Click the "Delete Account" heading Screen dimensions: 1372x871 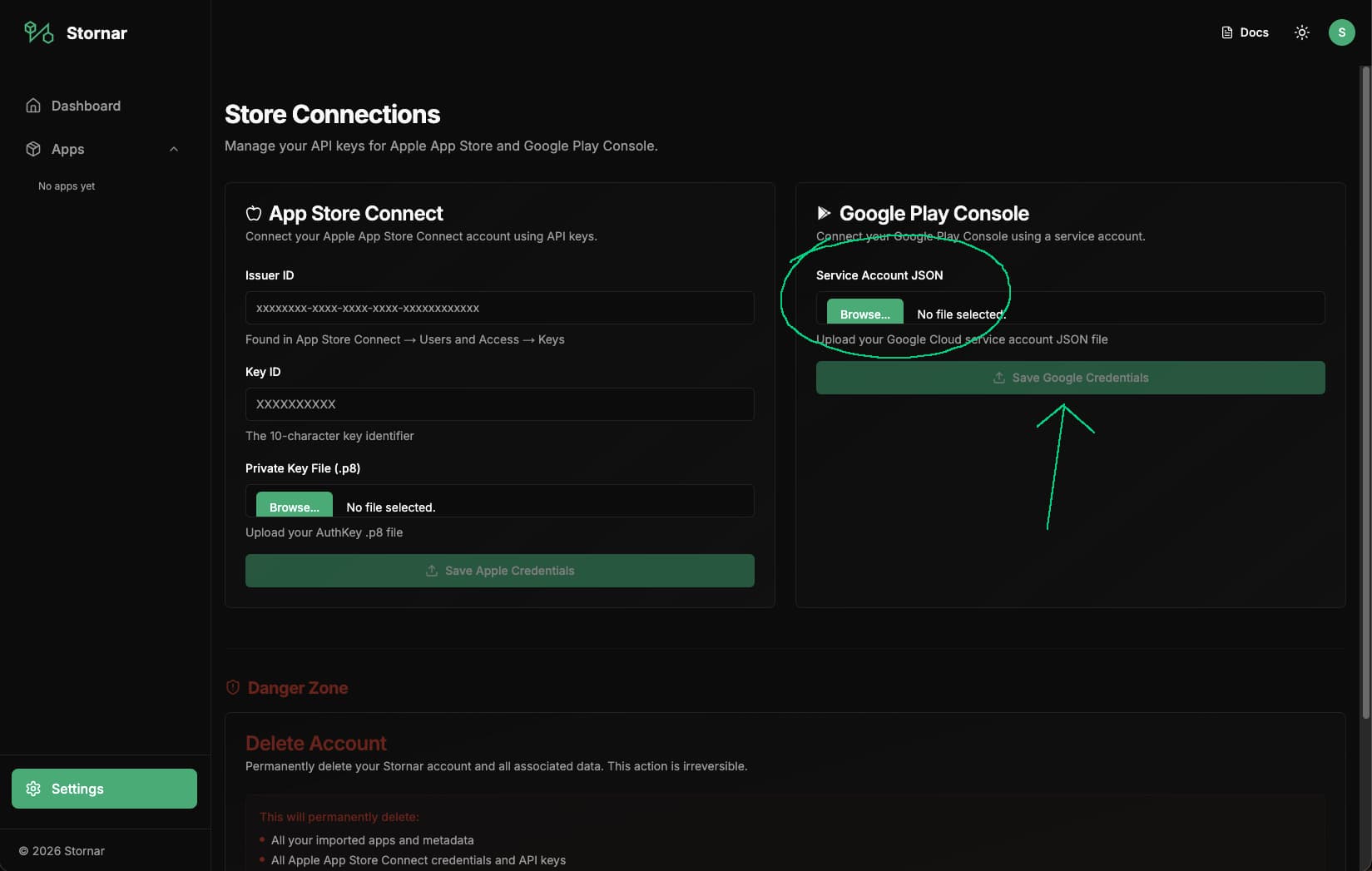pos(316,743)
